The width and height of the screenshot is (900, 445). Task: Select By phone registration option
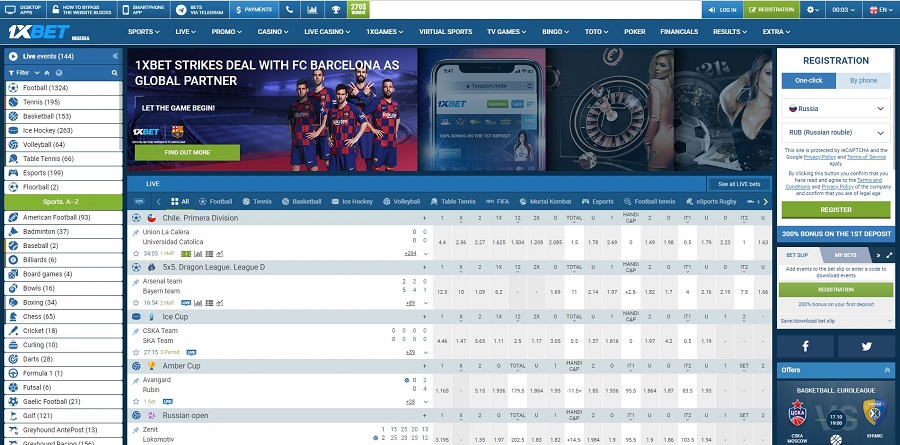click(863, 80)
